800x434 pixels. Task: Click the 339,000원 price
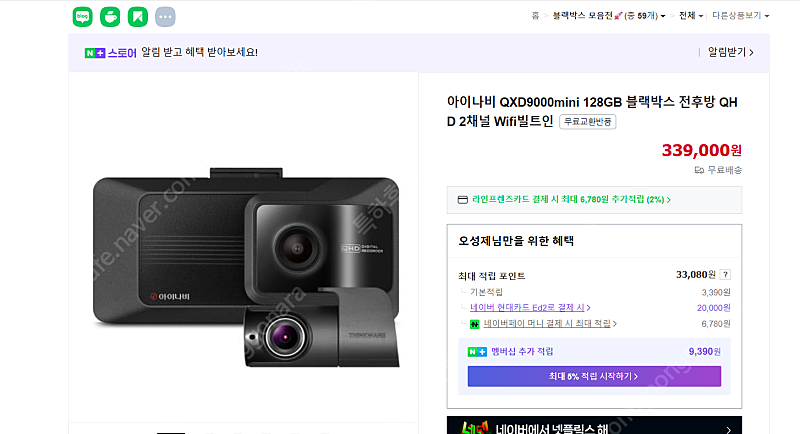tap(702, 150)
